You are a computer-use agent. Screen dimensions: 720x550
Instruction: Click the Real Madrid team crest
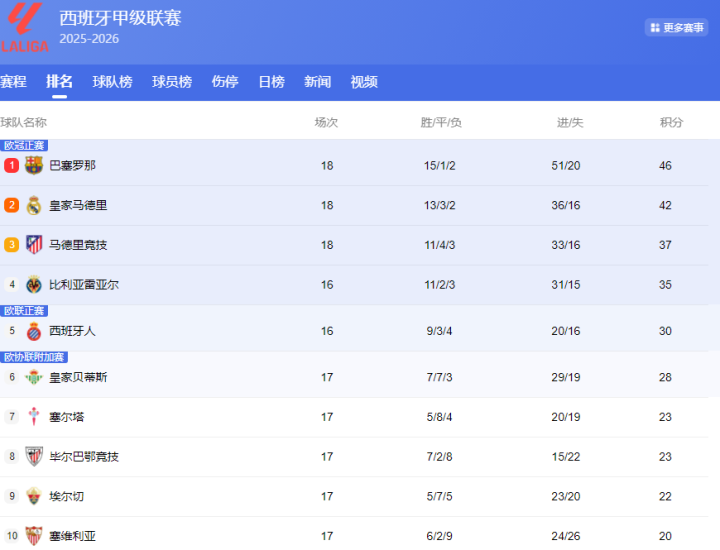click(x=34, y=205)
